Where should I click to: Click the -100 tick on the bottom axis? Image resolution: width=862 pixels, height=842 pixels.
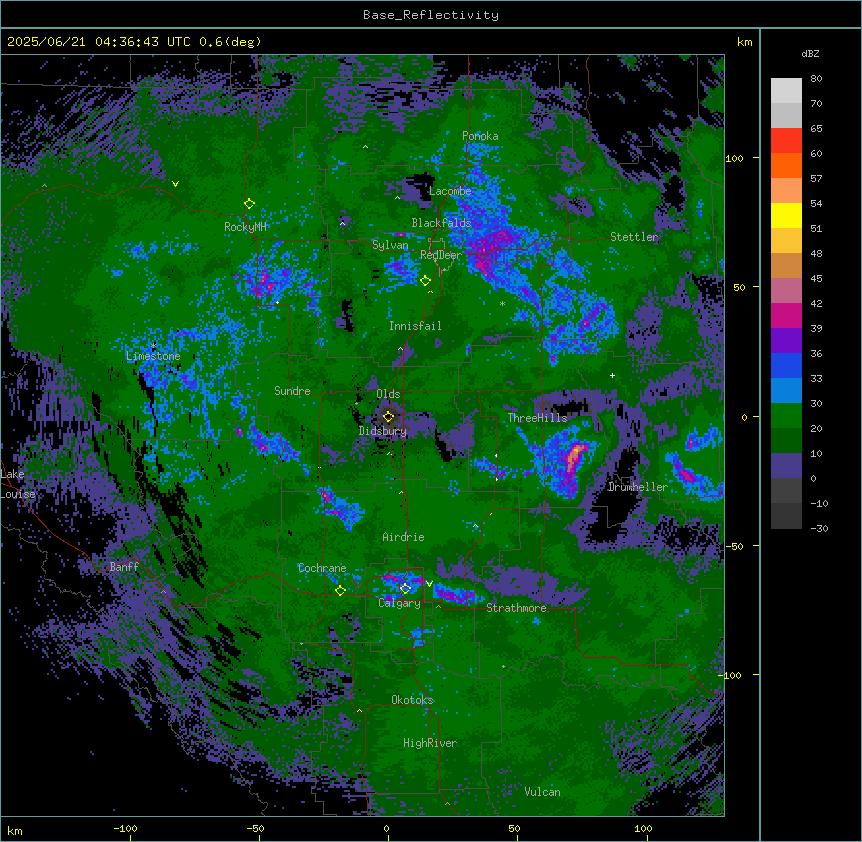125,828
